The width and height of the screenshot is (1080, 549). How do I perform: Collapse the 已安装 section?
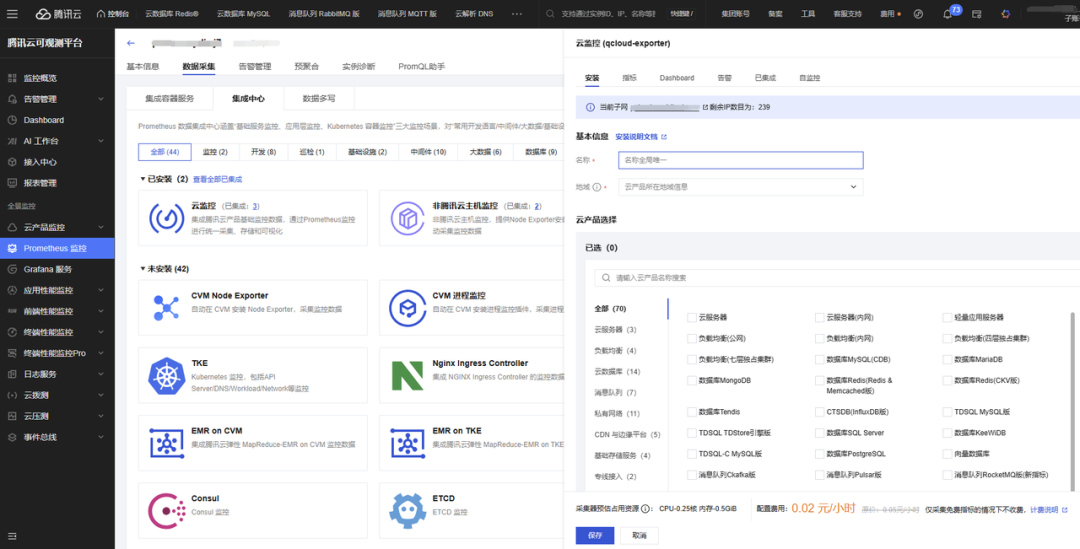pyautogui.click(x=143, y=179)
